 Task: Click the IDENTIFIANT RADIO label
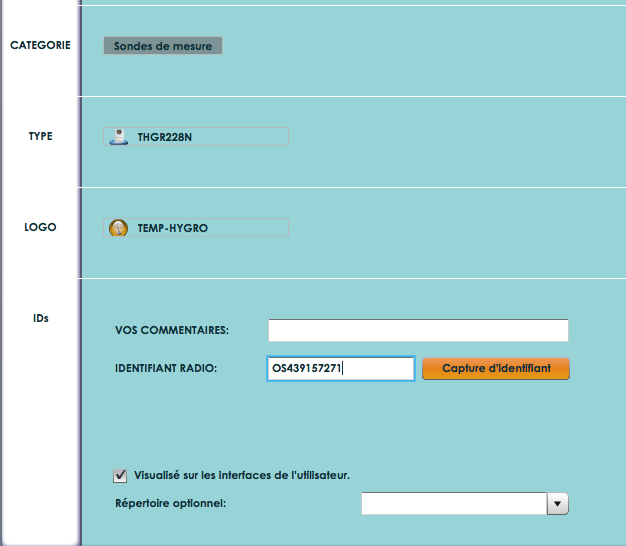click(x=166, y=368)
